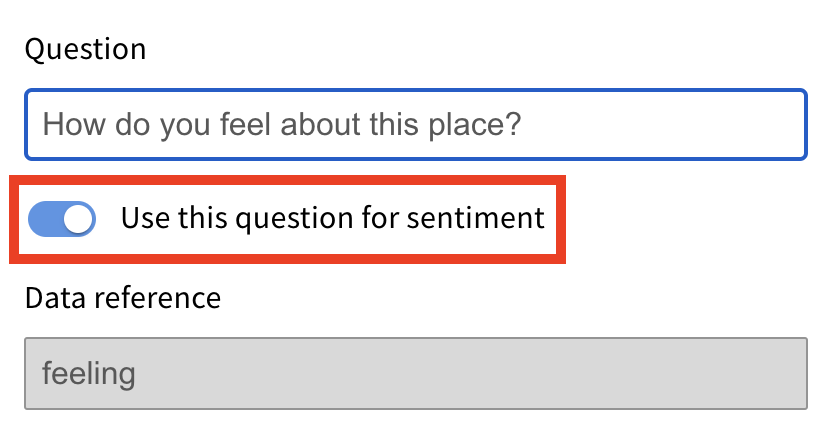
Task: Turn off the blue sentiment switch
Action: (62, 218)
